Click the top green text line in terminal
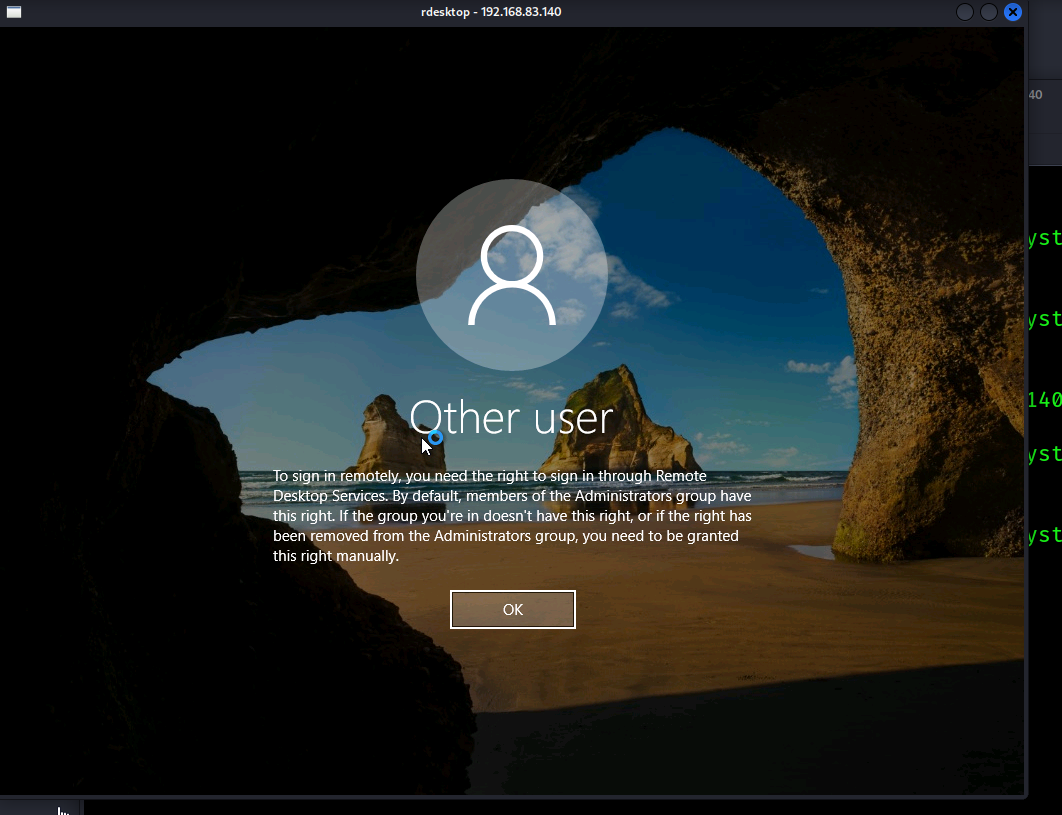 [x=1044, y=238]
